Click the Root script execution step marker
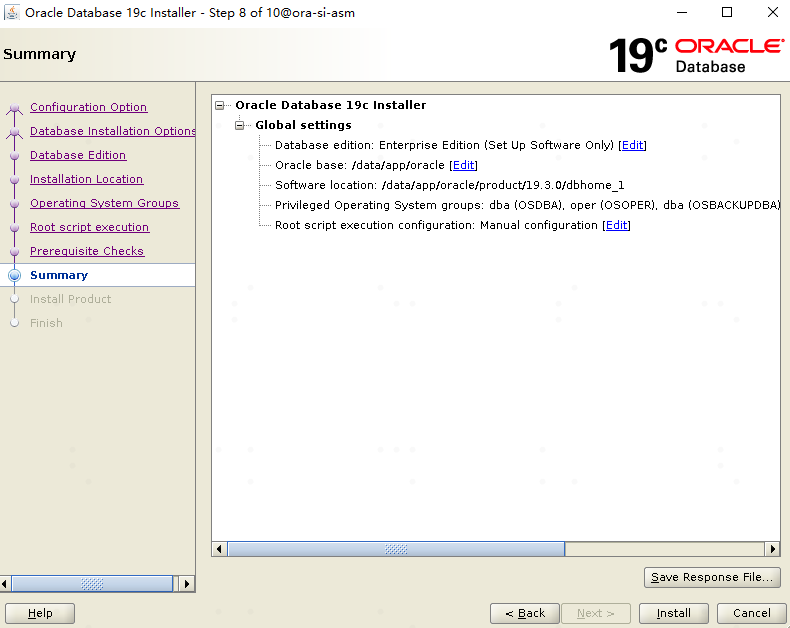This screenshot has height=628, width=790. (15, 228)
